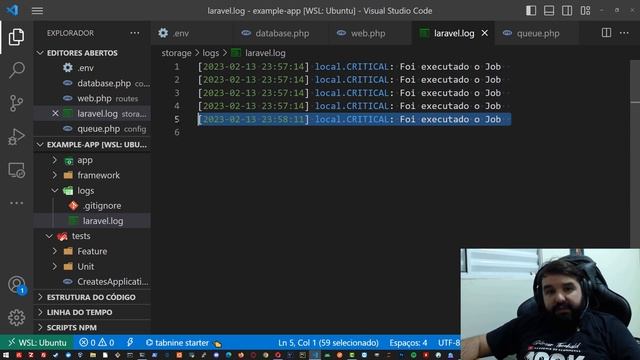
Task: Collapse the tests folder
Action: point(92,236)
